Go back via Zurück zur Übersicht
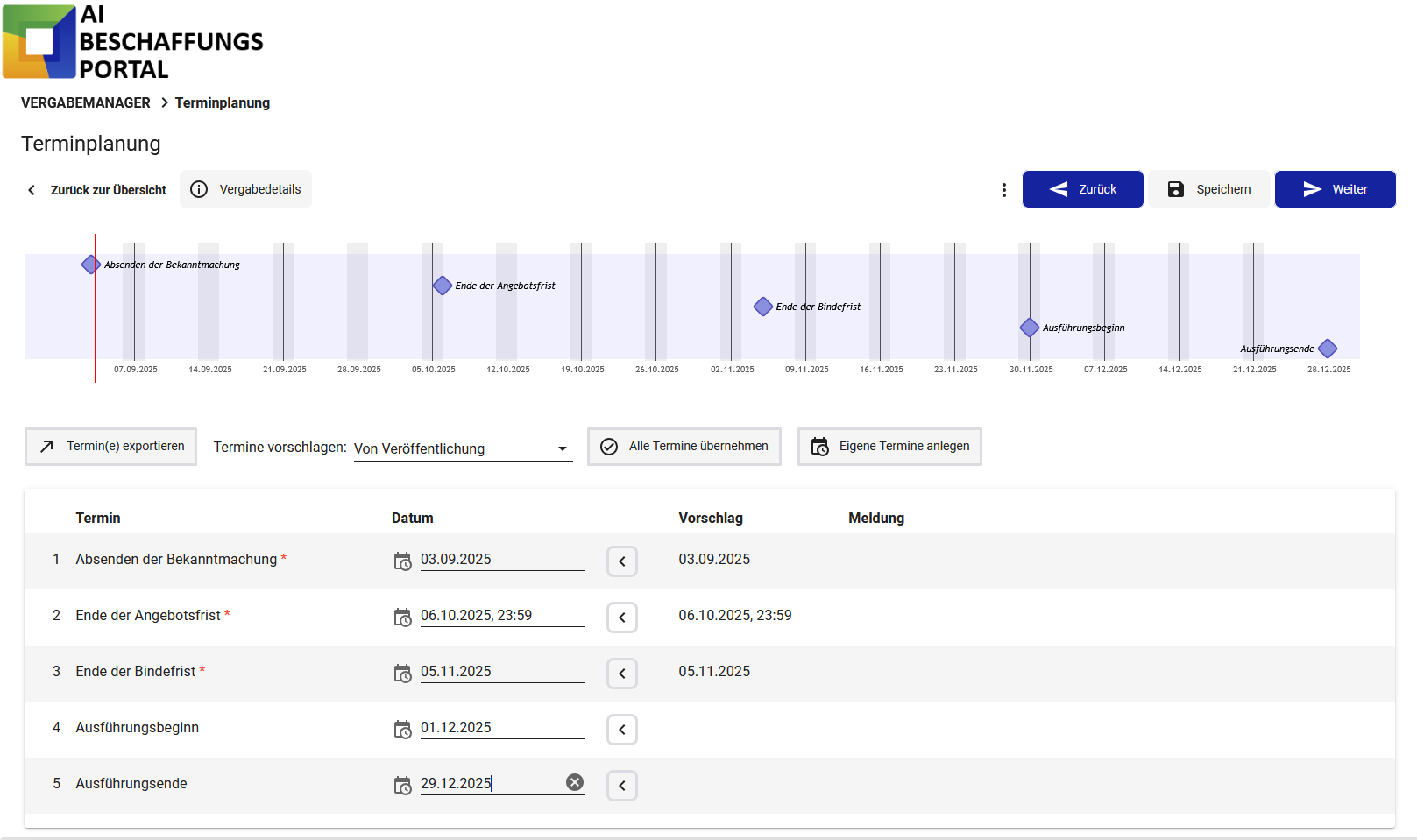Viewport: 1417px width, 840px height. [x=96, y=190]
